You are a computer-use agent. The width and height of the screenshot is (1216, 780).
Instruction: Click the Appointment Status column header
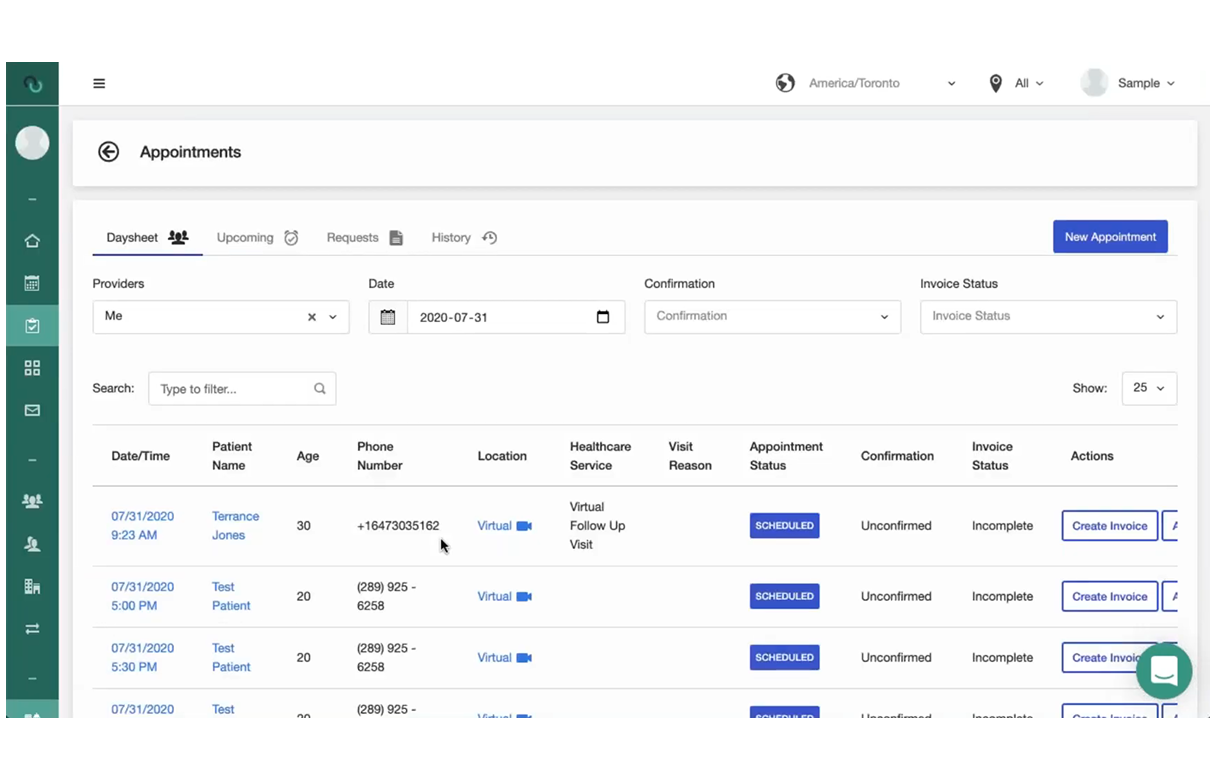(786, 456)
